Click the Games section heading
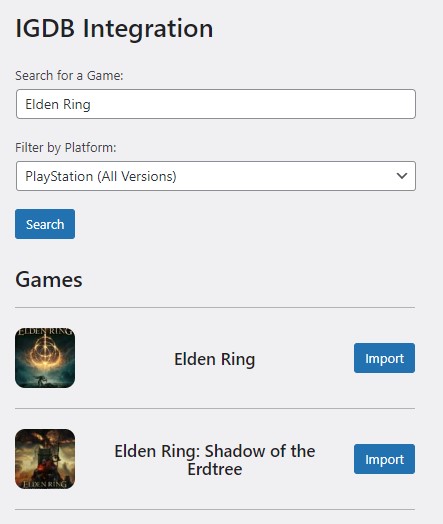Viewport: 443px width, 524px height. point(49,279)
